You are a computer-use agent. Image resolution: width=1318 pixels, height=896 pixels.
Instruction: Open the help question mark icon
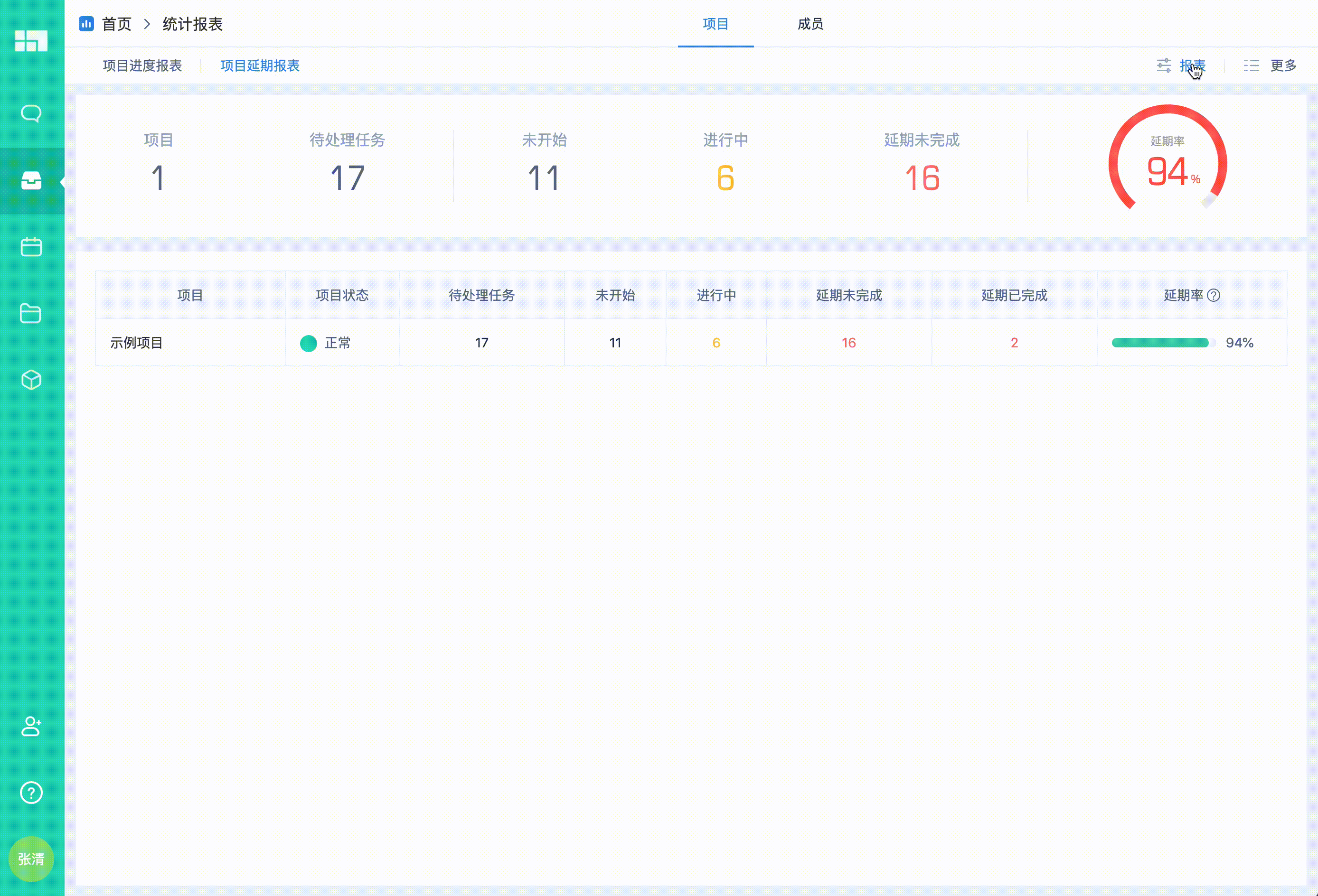31,793
